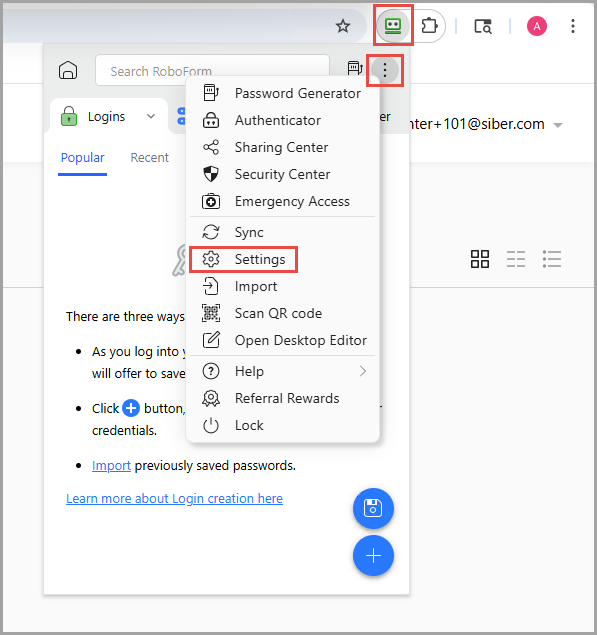Open the browser Extensions puzzle icon
Viewport: 597px width, 635px height.
pyautogui.click(x=429, y=26)
